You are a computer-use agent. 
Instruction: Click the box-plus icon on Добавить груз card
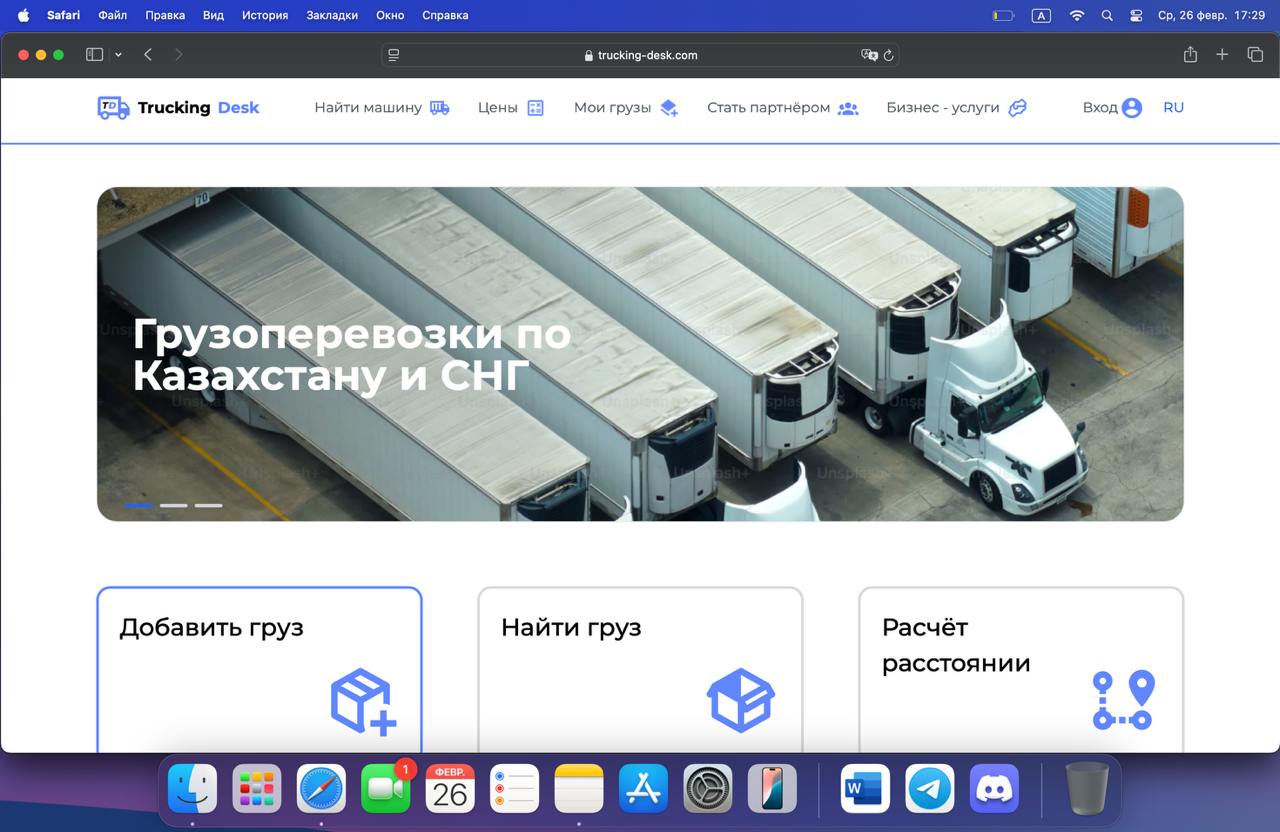359,700
